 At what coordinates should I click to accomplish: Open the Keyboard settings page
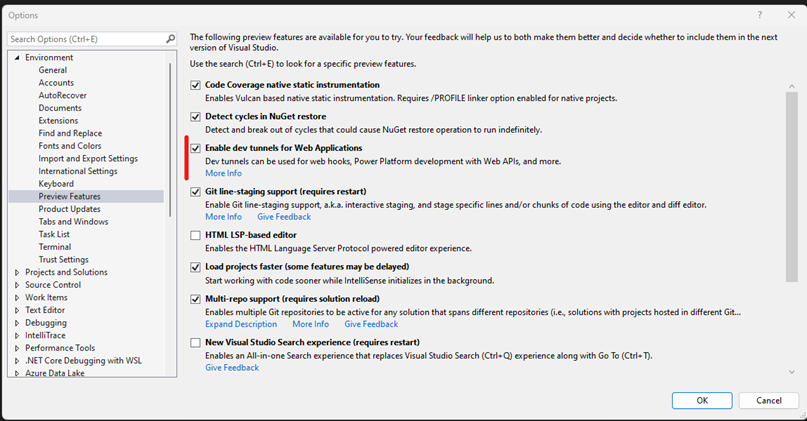tap(56, 184)
